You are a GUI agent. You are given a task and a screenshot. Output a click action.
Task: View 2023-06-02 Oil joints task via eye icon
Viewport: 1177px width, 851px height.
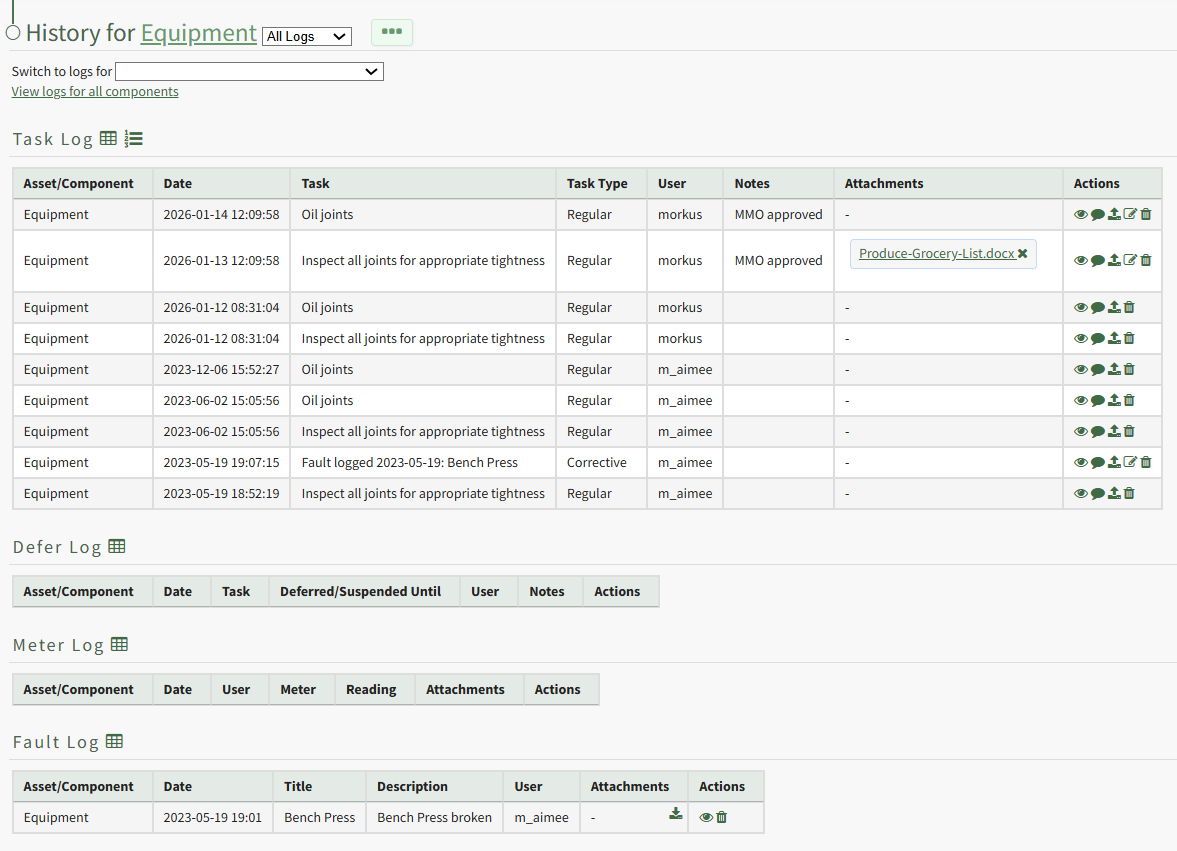click(x=1081, y=401)
